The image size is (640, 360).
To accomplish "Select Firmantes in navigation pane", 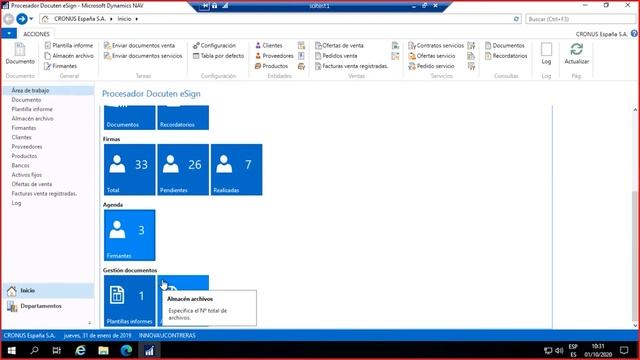I will pos(24,128).
